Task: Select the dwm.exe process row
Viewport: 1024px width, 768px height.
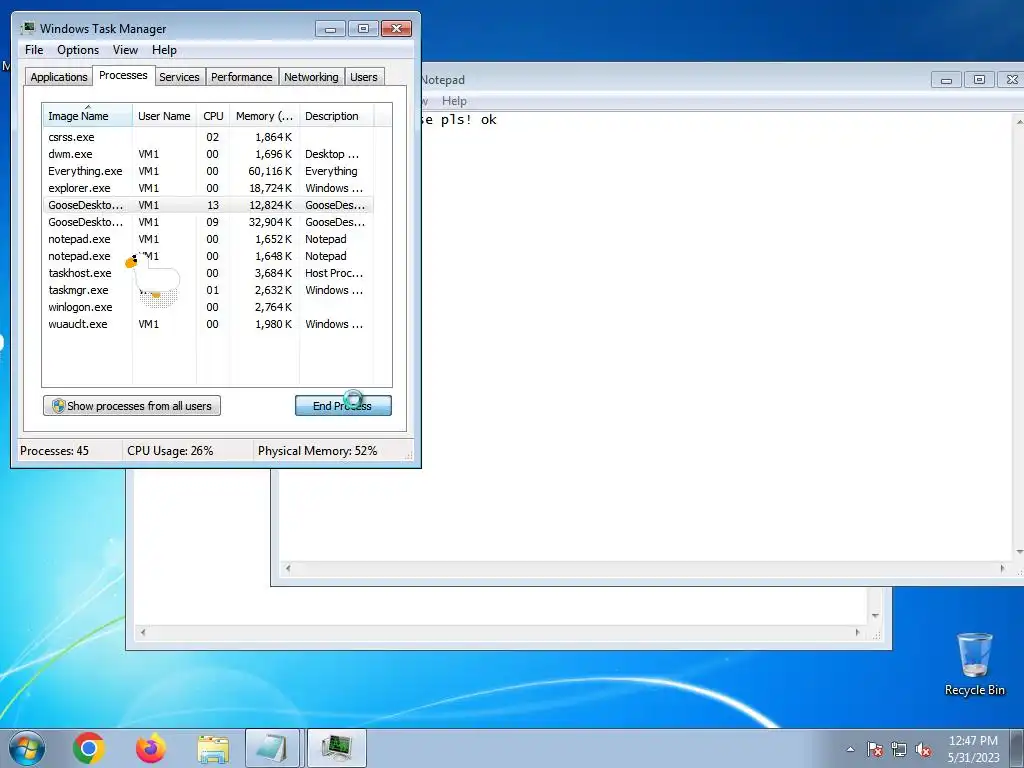Action: [x=208, y=154]
